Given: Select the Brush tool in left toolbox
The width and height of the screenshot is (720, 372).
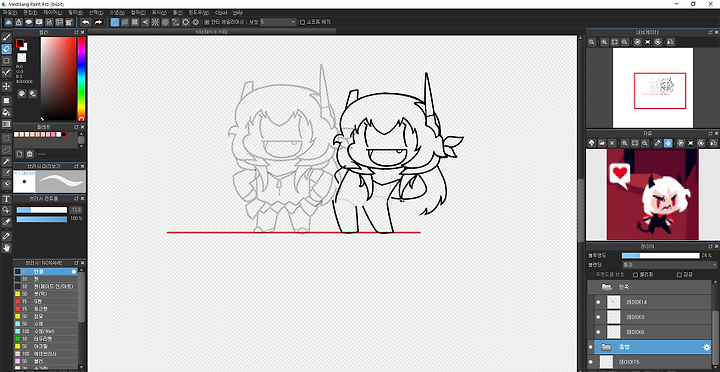Looking at the screenshot, I should coord(6,37).
